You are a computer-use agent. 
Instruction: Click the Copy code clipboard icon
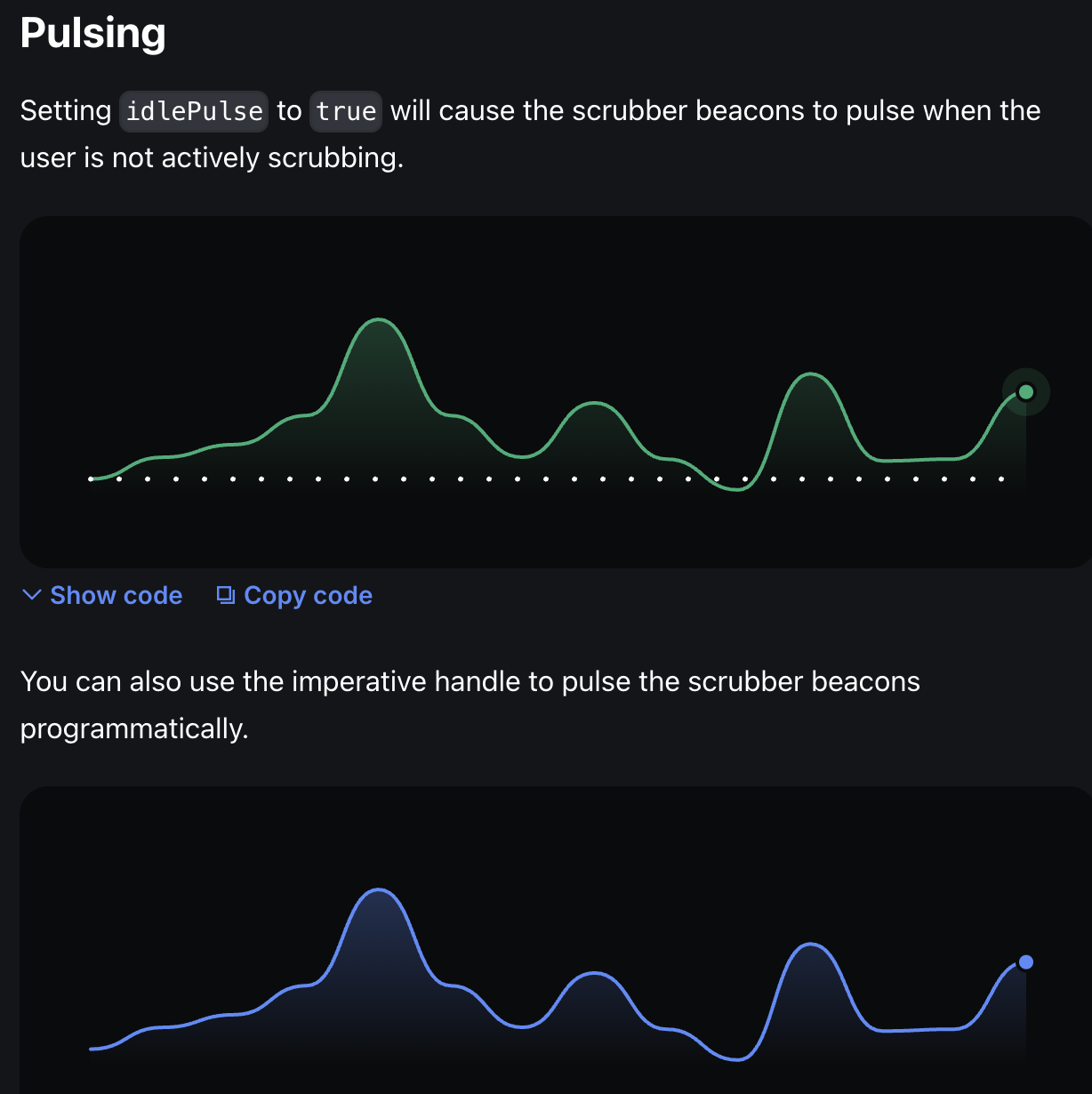226,595
